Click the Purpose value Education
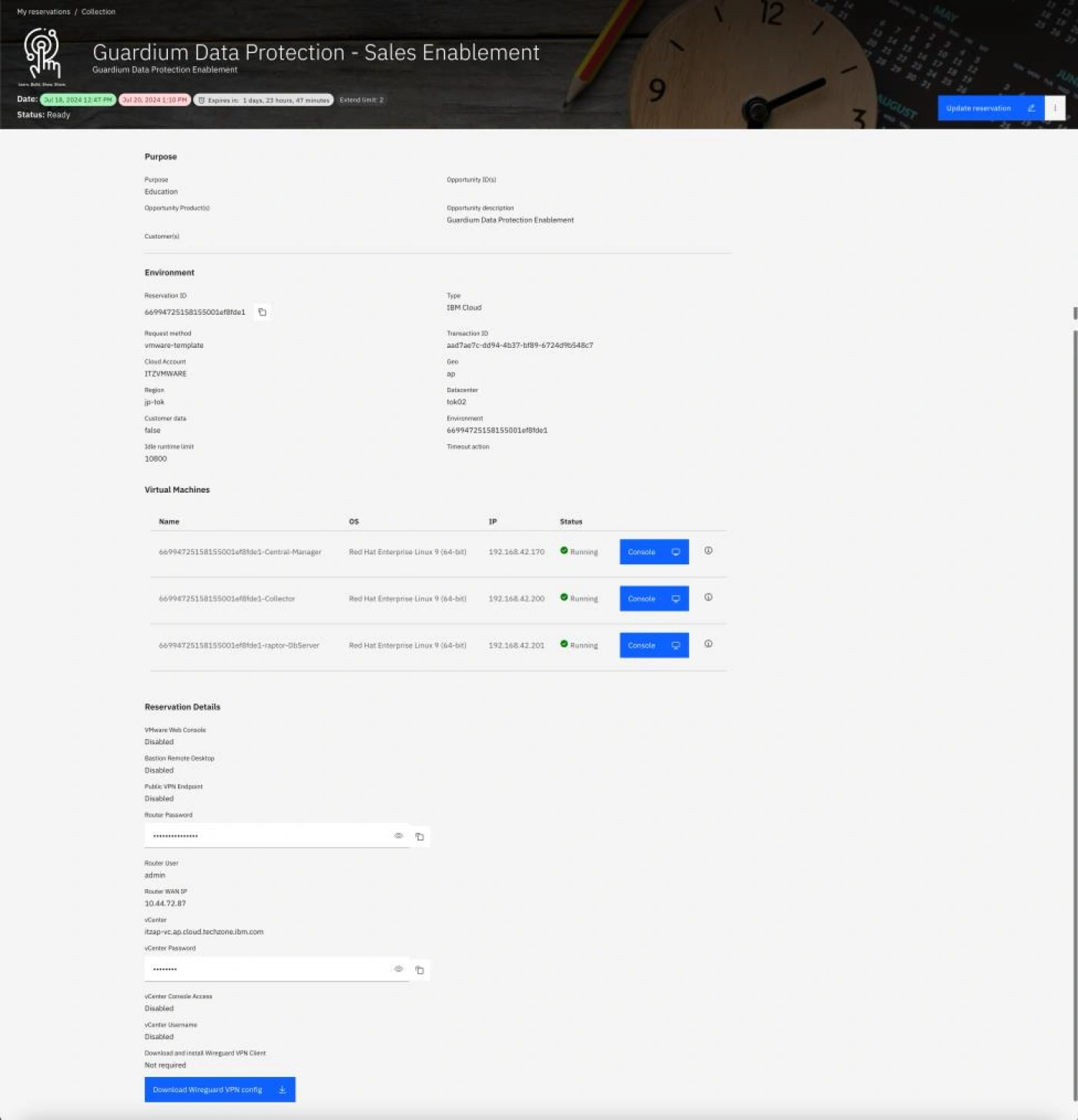This screenshot has height=1120, width=1078. point(161,192)
